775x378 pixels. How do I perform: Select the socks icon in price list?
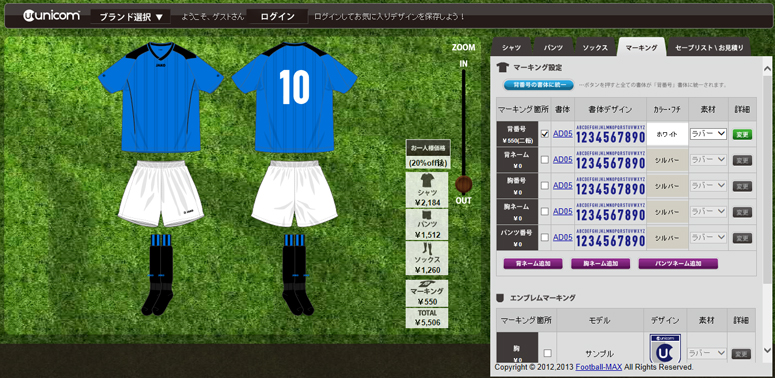click(427, 249)
